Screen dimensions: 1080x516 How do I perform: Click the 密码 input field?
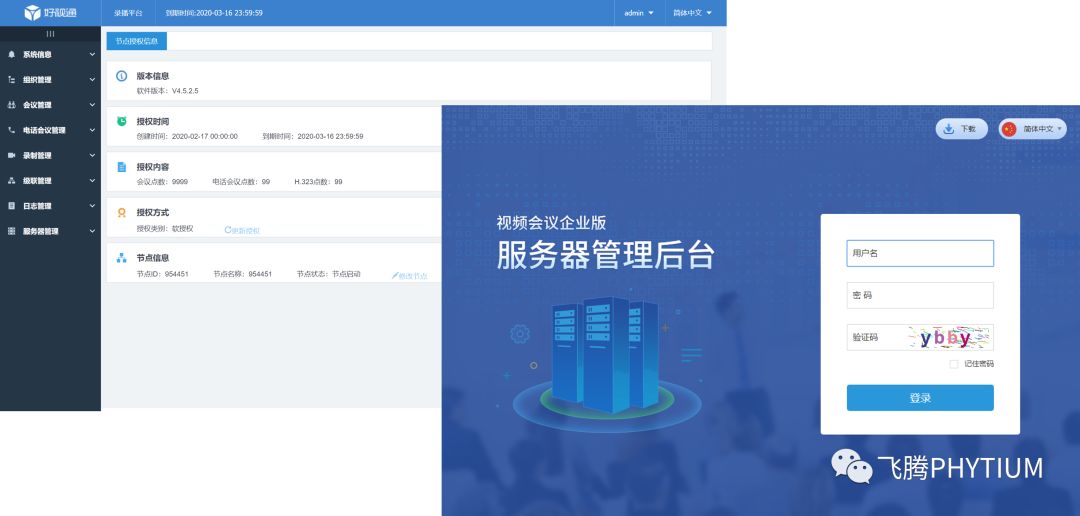[x=920, y=295]
